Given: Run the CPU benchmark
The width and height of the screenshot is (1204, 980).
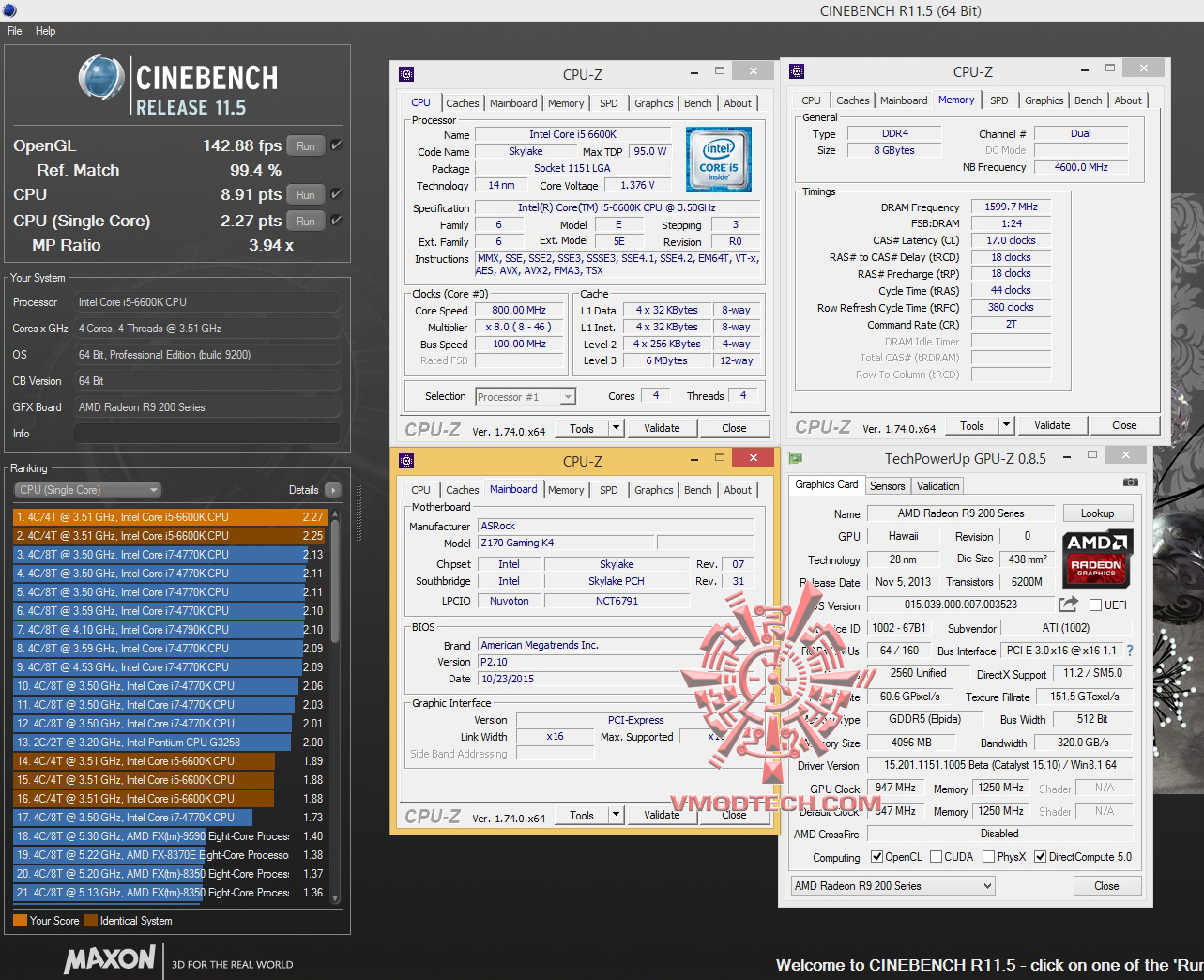Looking at the screenshot, I should (x=306, y=194).
